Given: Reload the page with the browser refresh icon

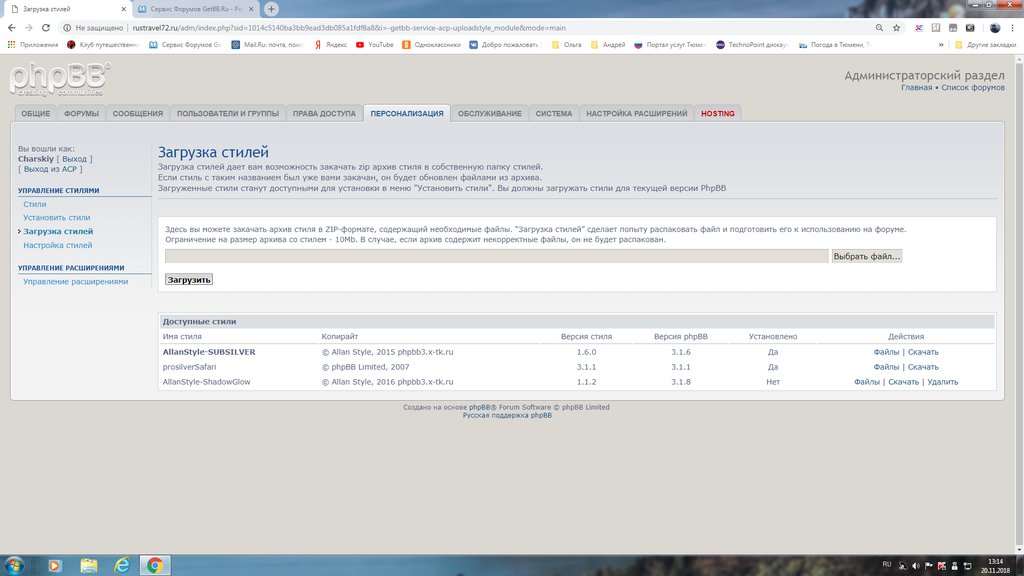Looking at the screenshot, I should point(46,28).
